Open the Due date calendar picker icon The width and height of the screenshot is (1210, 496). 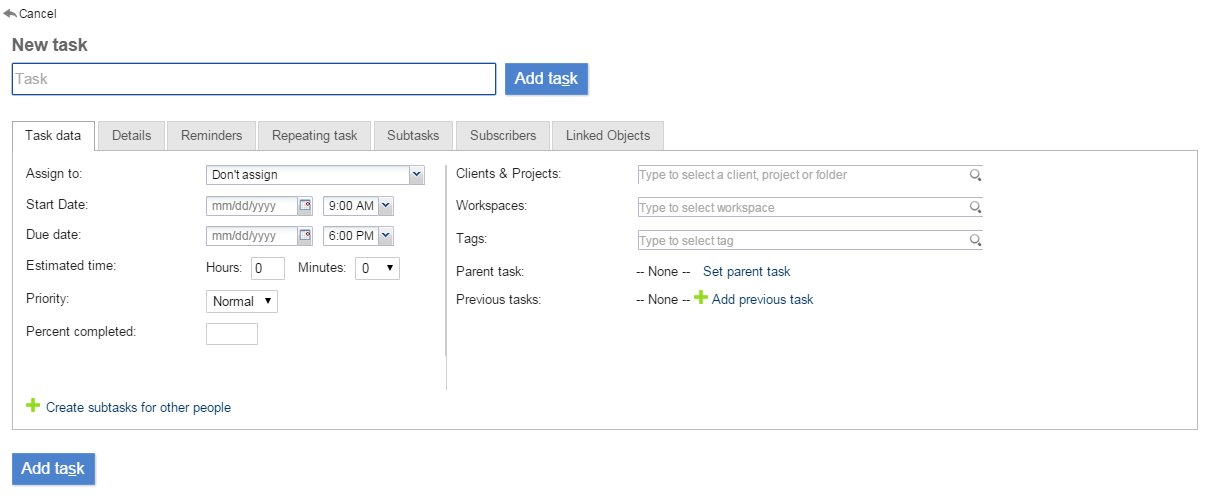[x=305, y=237]
